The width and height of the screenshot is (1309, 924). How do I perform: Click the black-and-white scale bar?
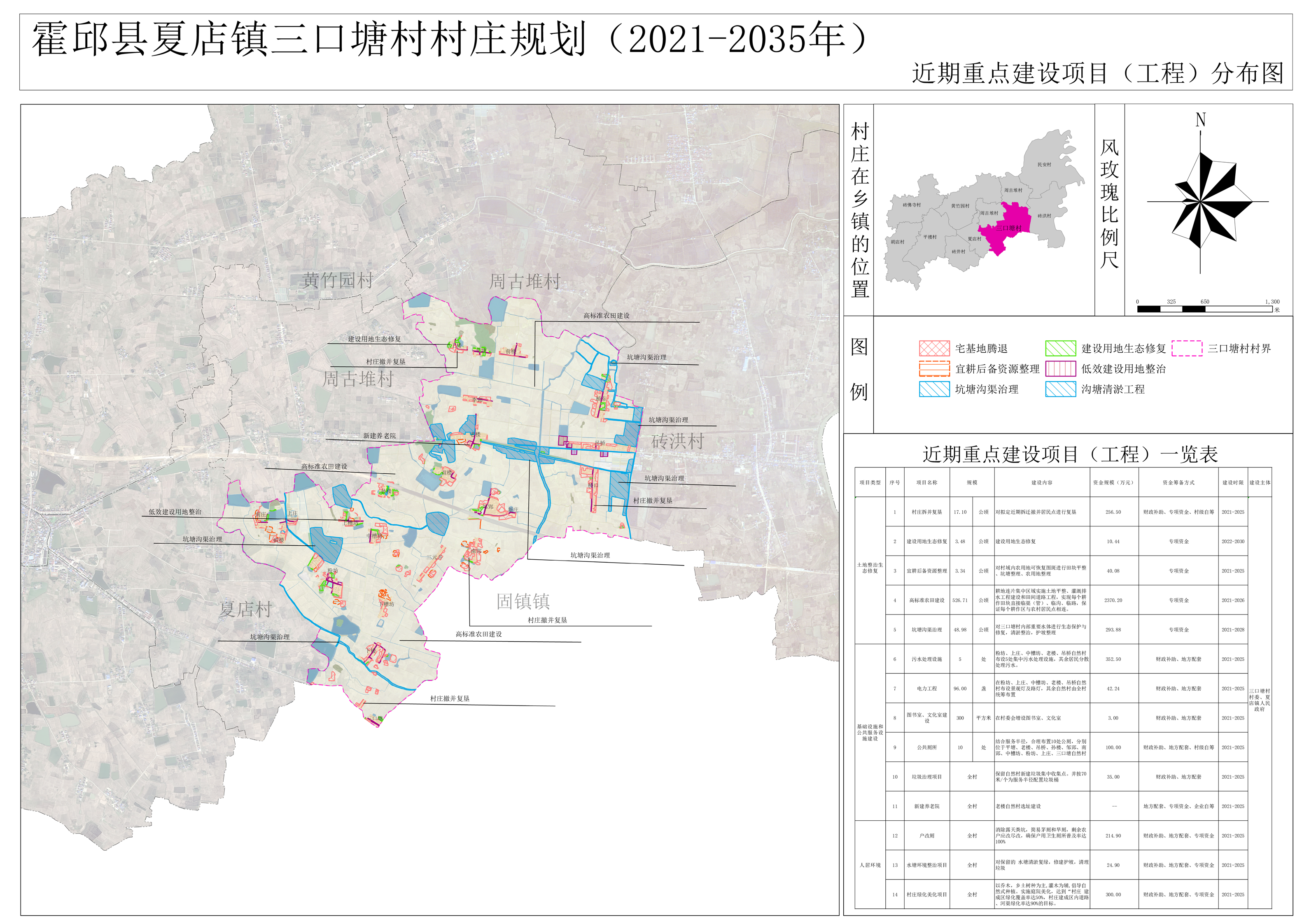point(1204,309)
